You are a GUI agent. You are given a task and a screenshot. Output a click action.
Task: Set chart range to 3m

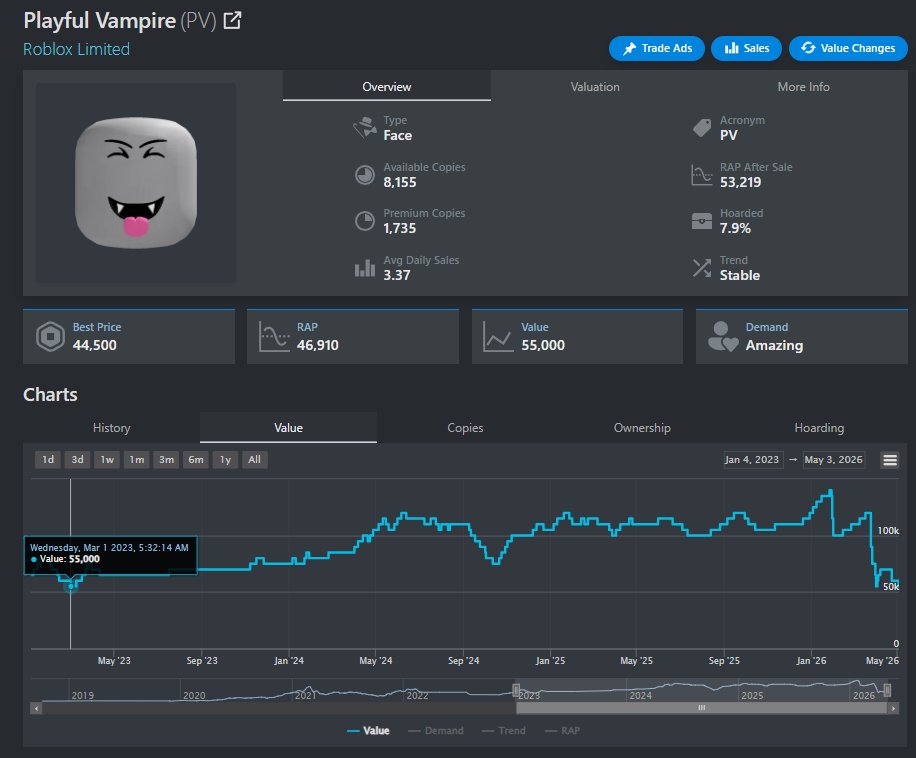tap(166, 460)
